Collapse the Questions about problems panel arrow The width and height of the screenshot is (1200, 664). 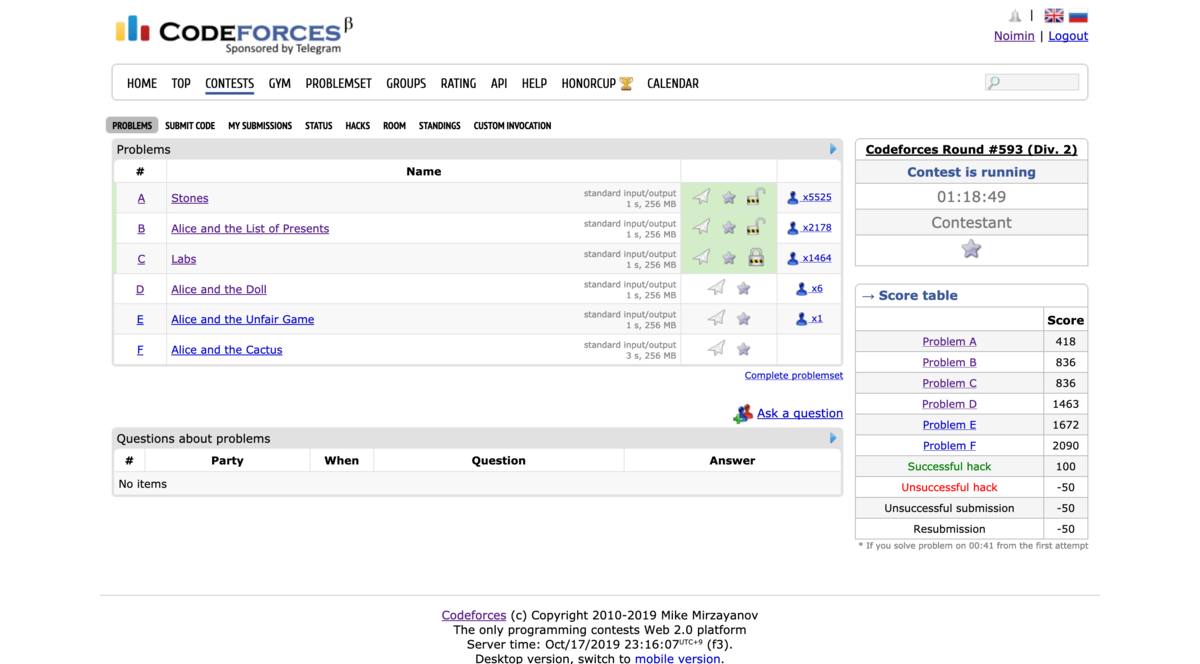tap(833, 438)
